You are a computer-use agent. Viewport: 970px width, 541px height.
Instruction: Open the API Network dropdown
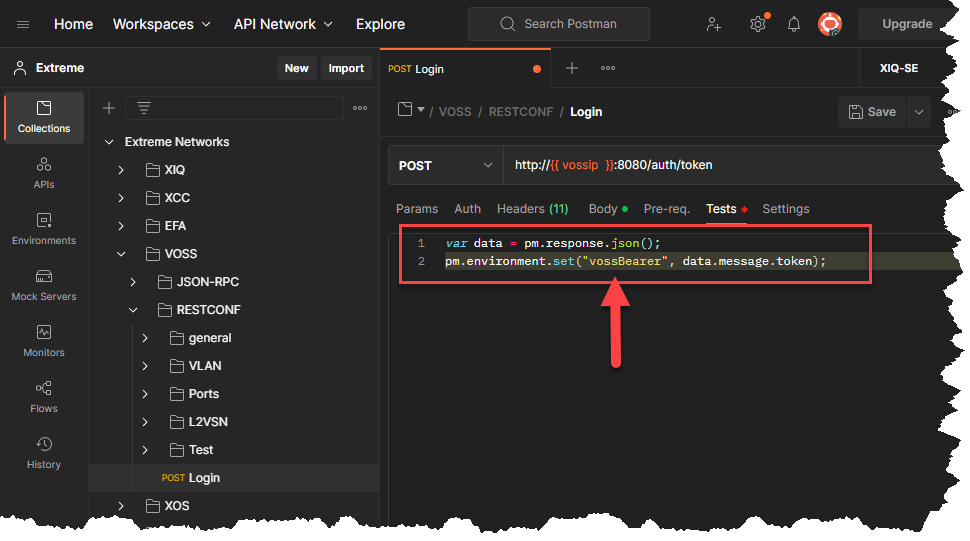click(x=283, y=24)
